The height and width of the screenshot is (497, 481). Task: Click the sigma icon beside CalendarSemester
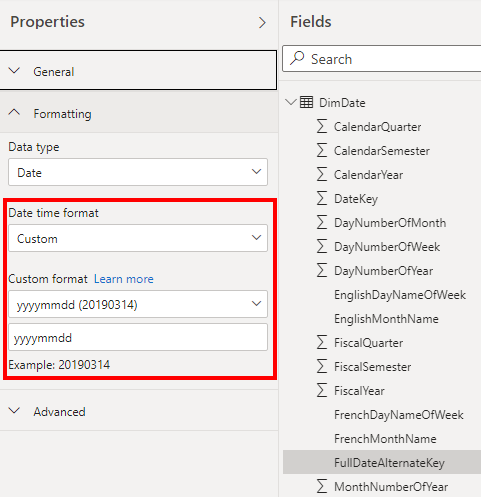click(322, 150)
